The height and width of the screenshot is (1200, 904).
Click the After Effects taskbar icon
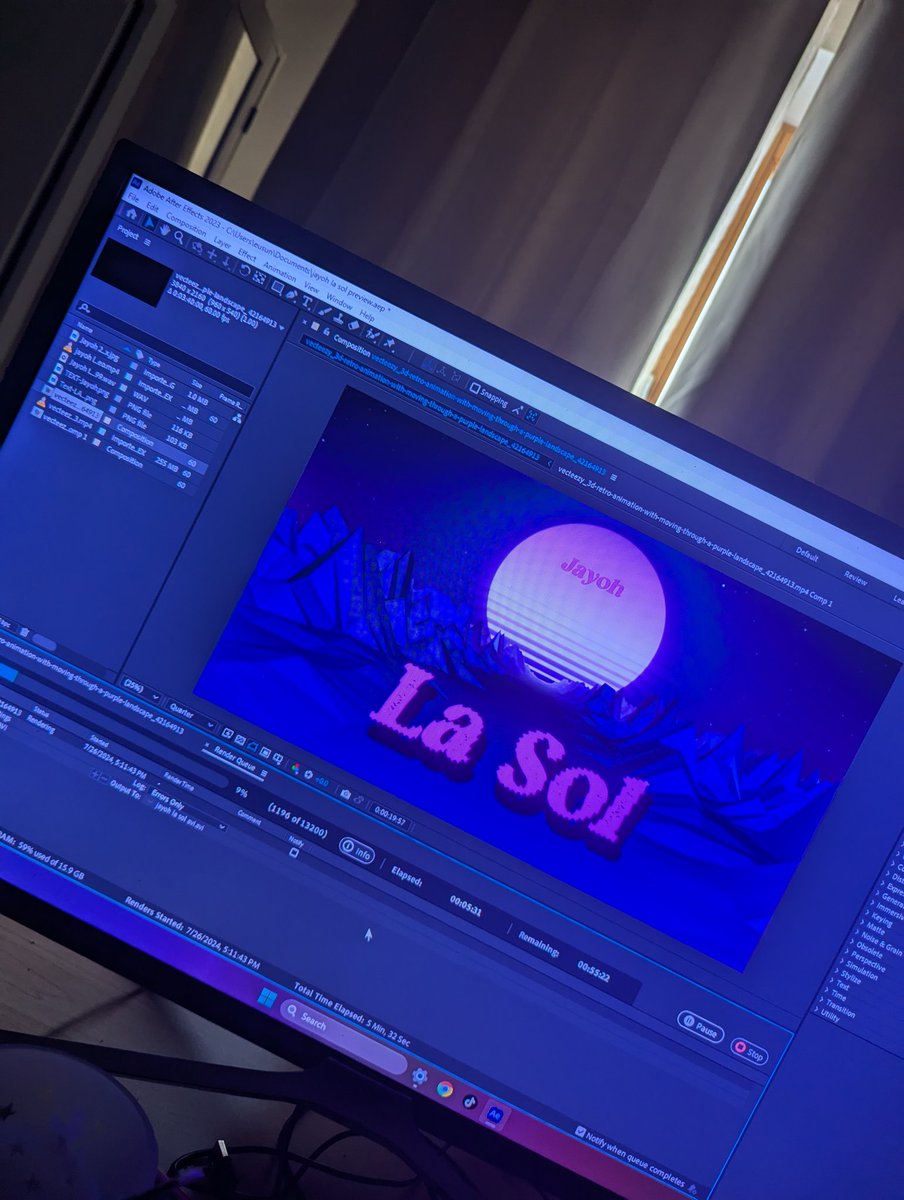coord(496,1114)
